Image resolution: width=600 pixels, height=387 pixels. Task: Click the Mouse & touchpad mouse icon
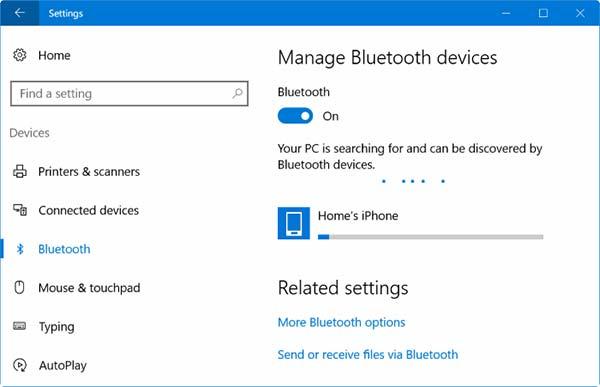tap(19, 287)
